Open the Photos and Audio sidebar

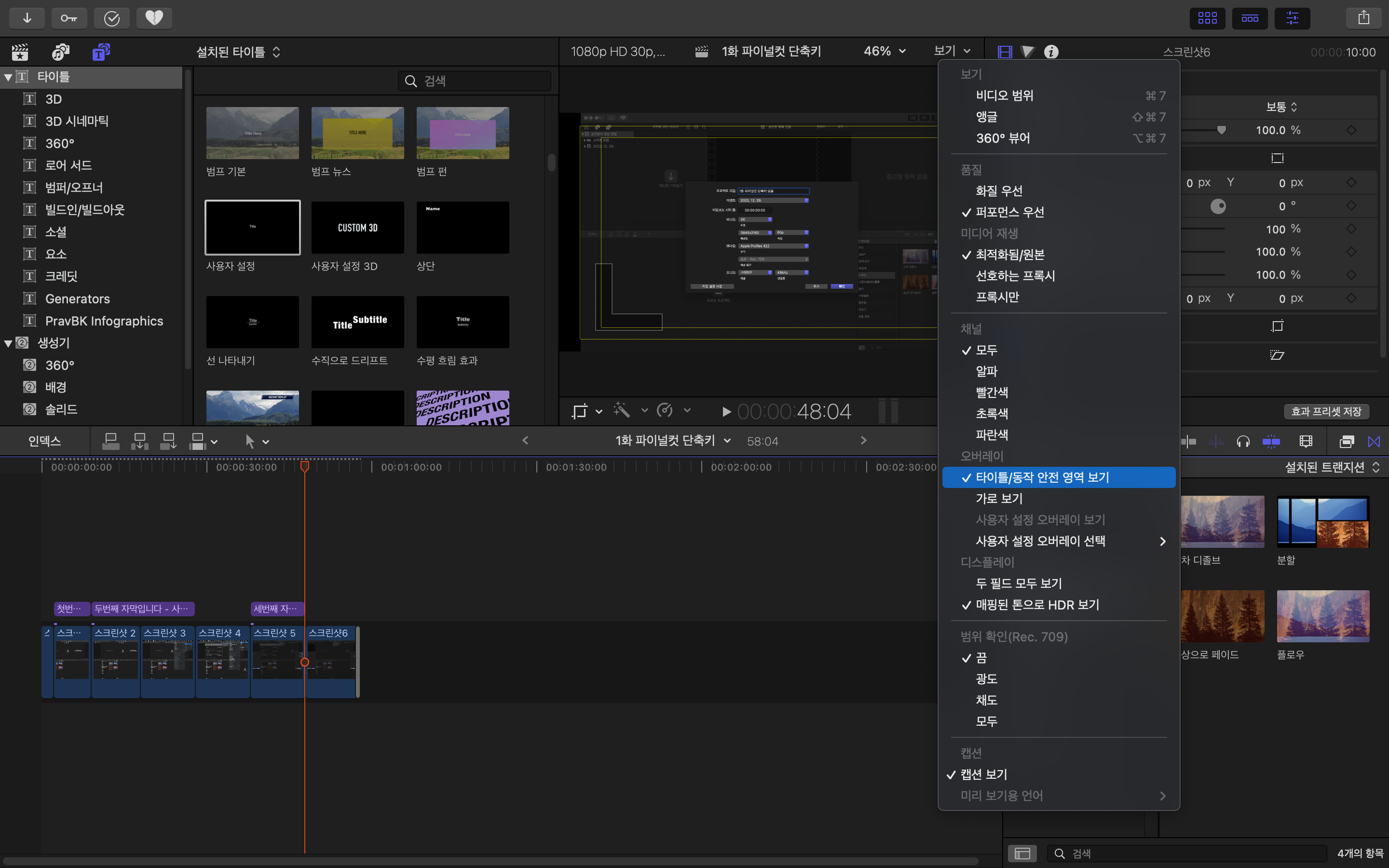click(x=60, y=52)
